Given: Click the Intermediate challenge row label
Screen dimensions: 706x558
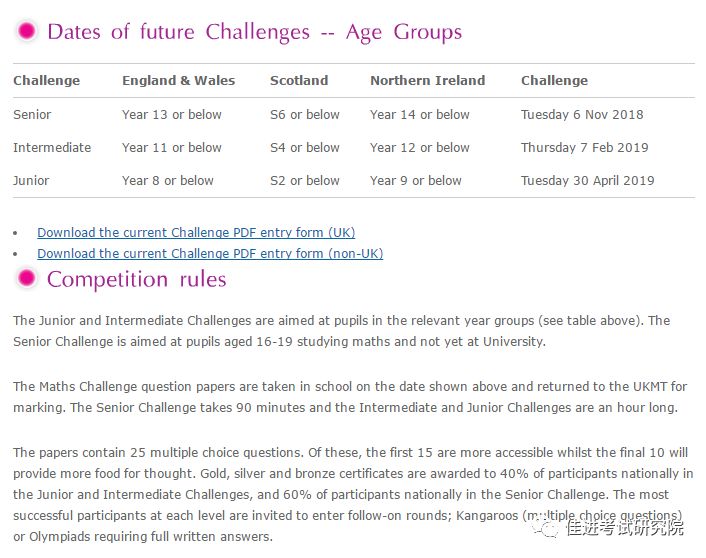Looking at the screenshot, I should click(52, 147).
